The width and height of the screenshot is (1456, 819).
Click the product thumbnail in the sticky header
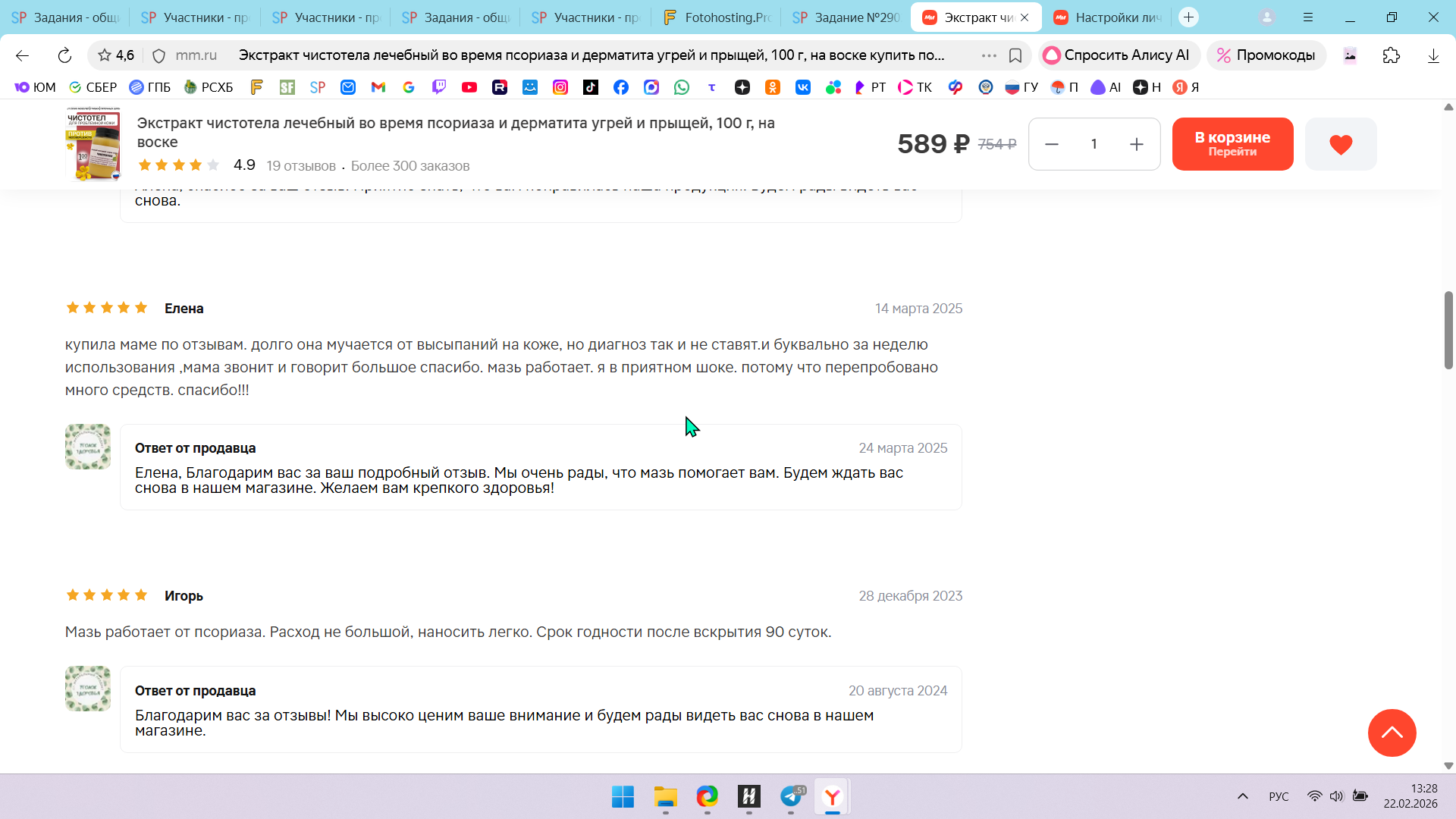coord(93,144)
